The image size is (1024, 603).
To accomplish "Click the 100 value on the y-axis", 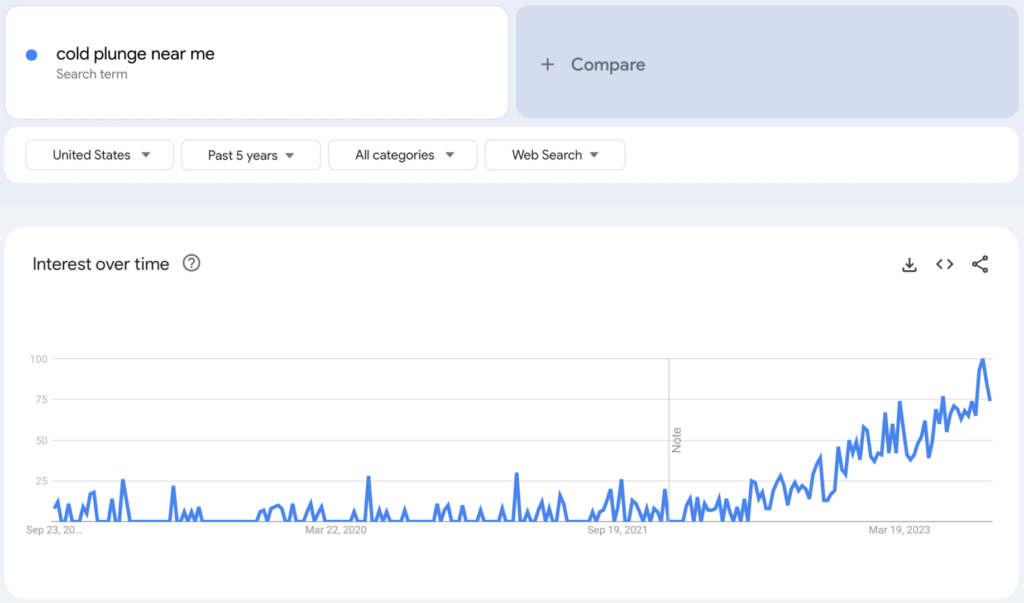I will coord(39,358).
